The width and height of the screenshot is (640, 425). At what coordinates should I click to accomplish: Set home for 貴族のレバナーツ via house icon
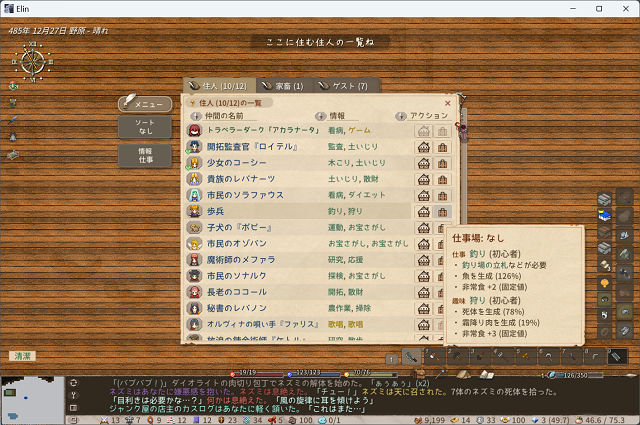424,179
